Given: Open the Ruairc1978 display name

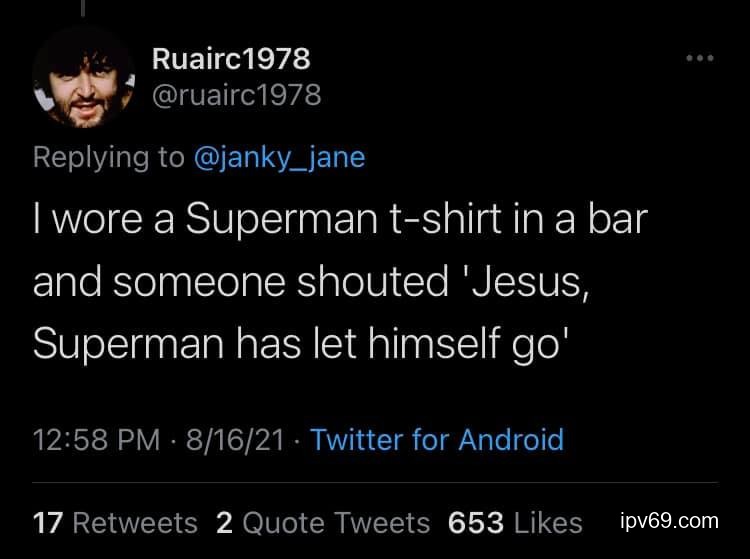Looking at the screenshot, I should [x=231, y=59].
